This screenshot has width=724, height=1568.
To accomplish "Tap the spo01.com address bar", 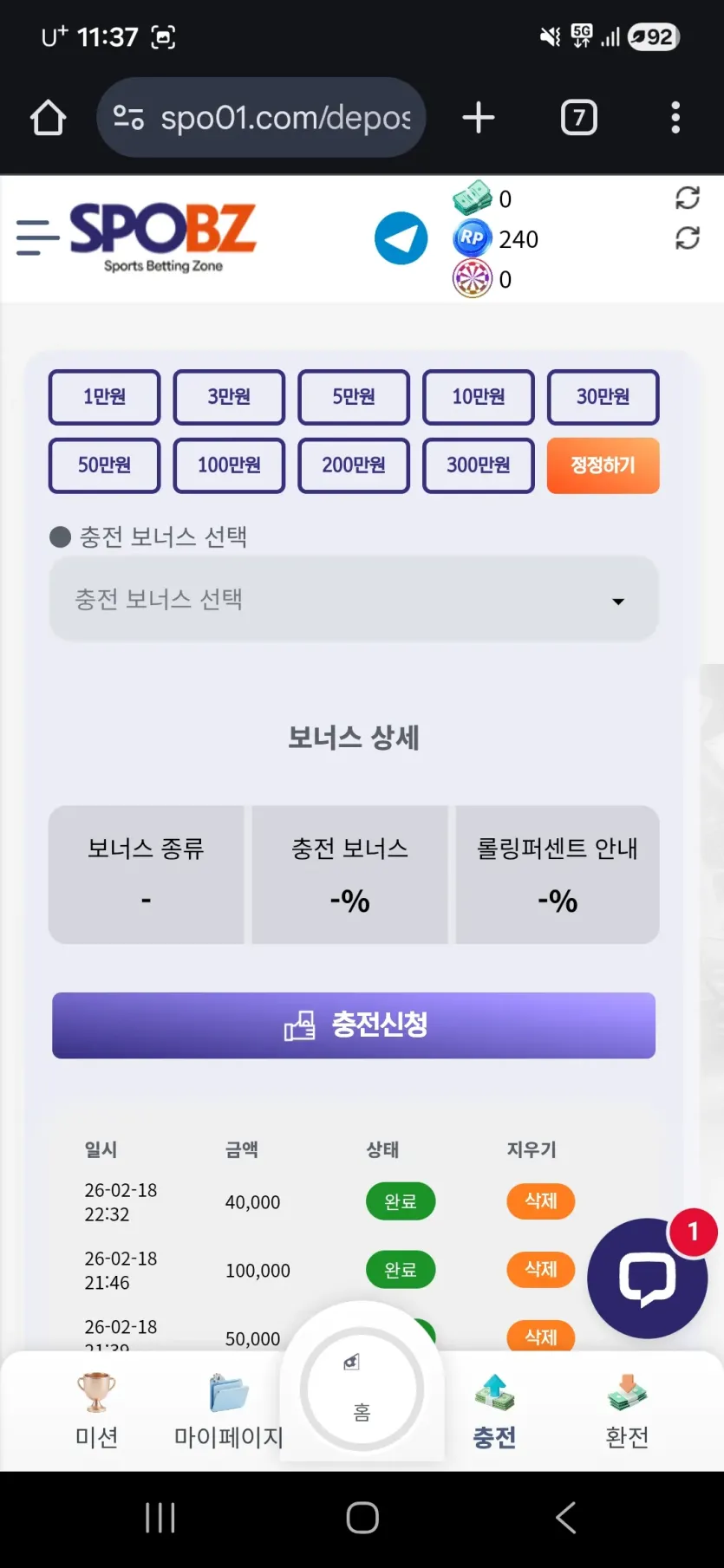I will pyautogui.click(x=261, y=118).
